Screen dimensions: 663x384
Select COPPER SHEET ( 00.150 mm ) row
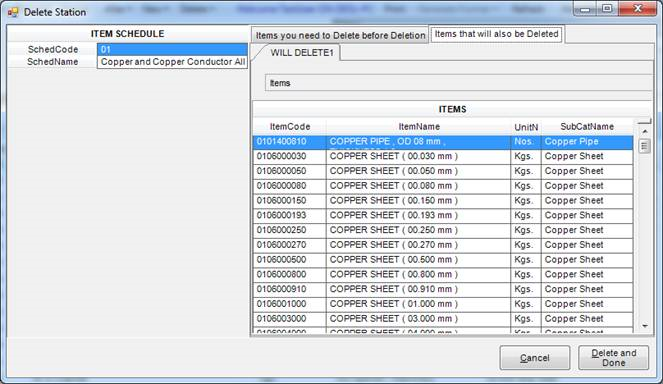(x=443, y=201)
